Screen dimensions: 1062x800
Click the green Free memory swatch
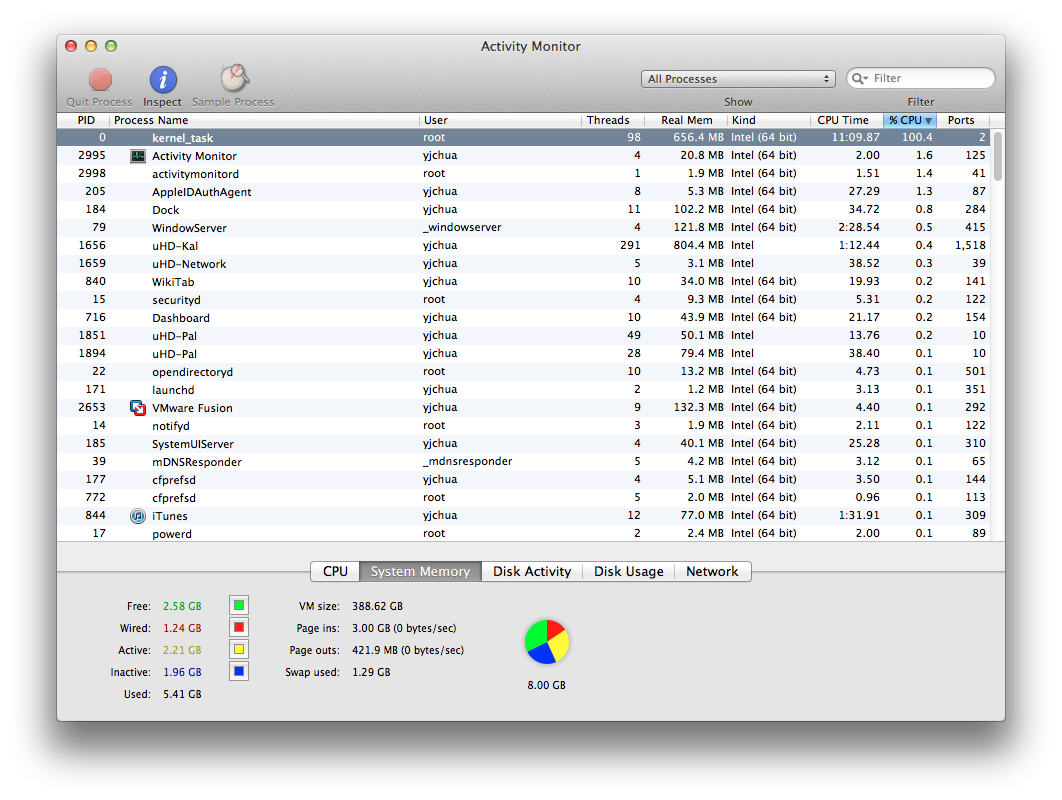[239, 605]
